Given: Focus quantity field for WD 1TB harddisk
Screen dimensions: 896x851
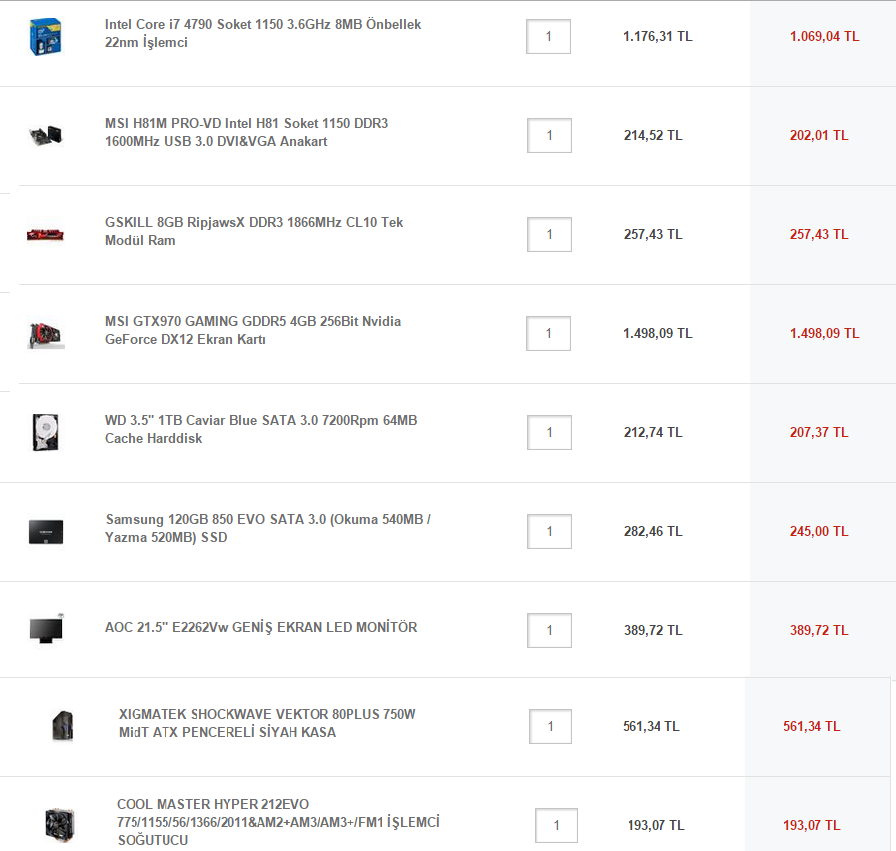Looking at the screenshot, I should 549,433.
